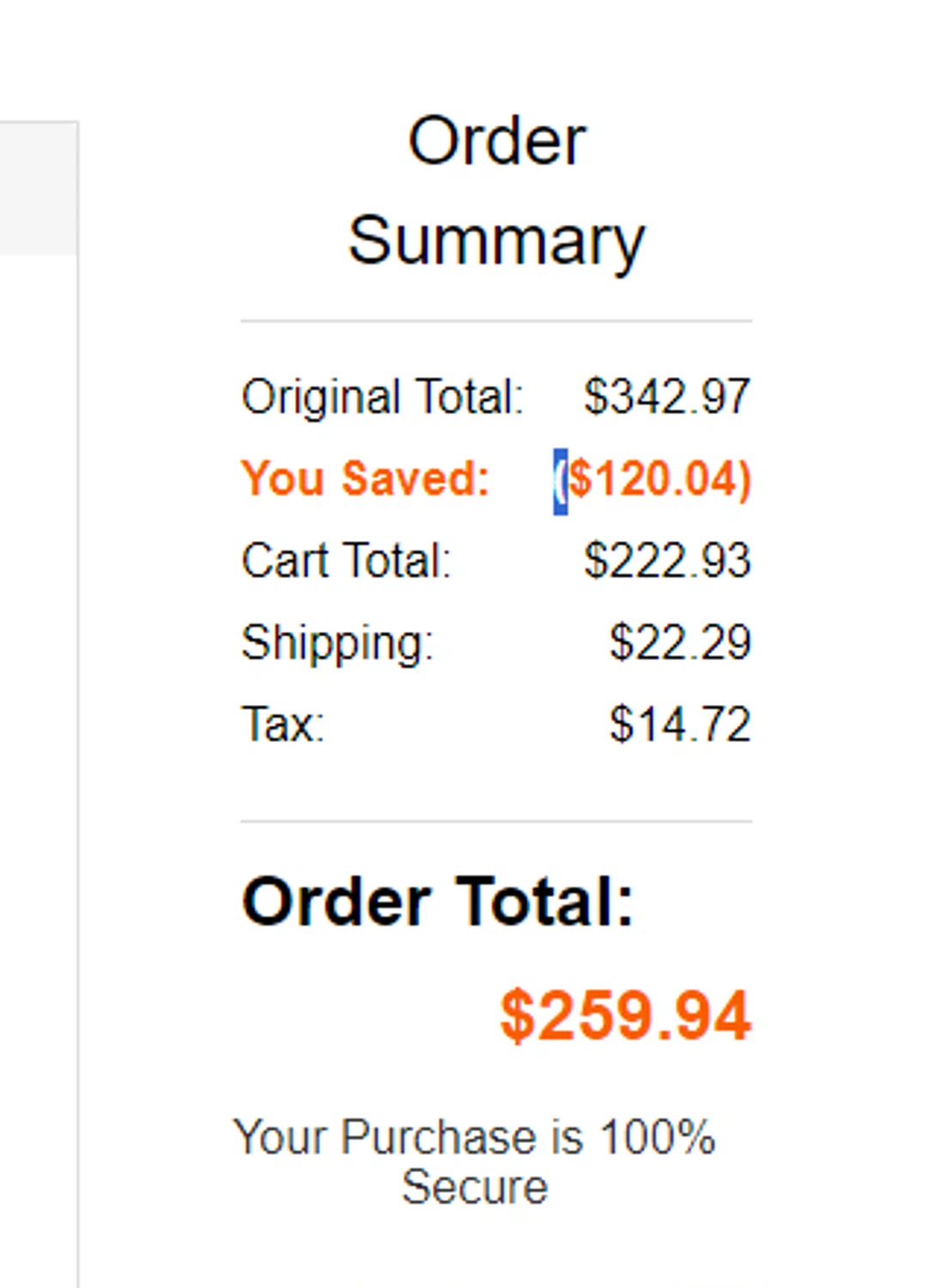Click the $22.29 shipping cost

tap(680, 642)
